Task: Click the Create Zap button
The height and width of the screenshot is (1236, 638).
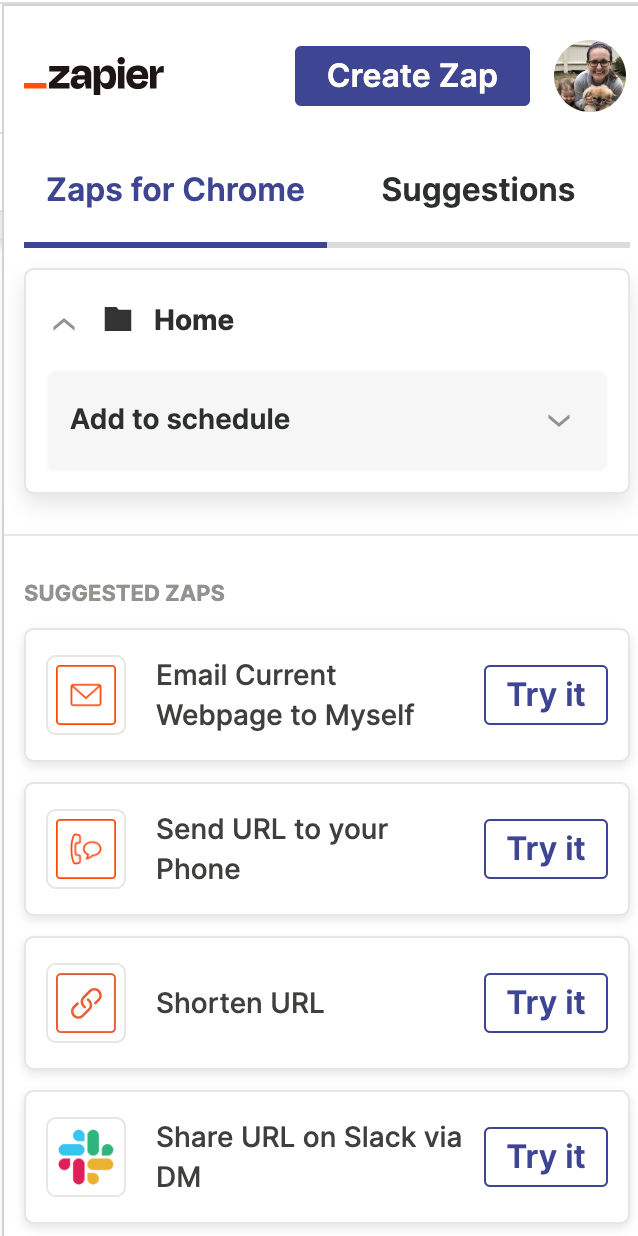Action: (412, 76)
